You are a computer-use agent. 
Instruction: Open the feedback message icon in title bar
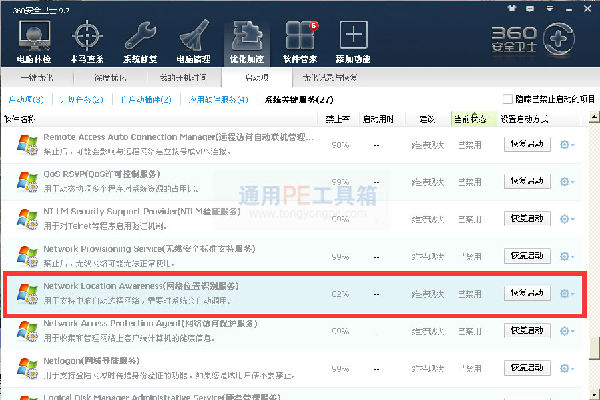[x=530, y=8]
